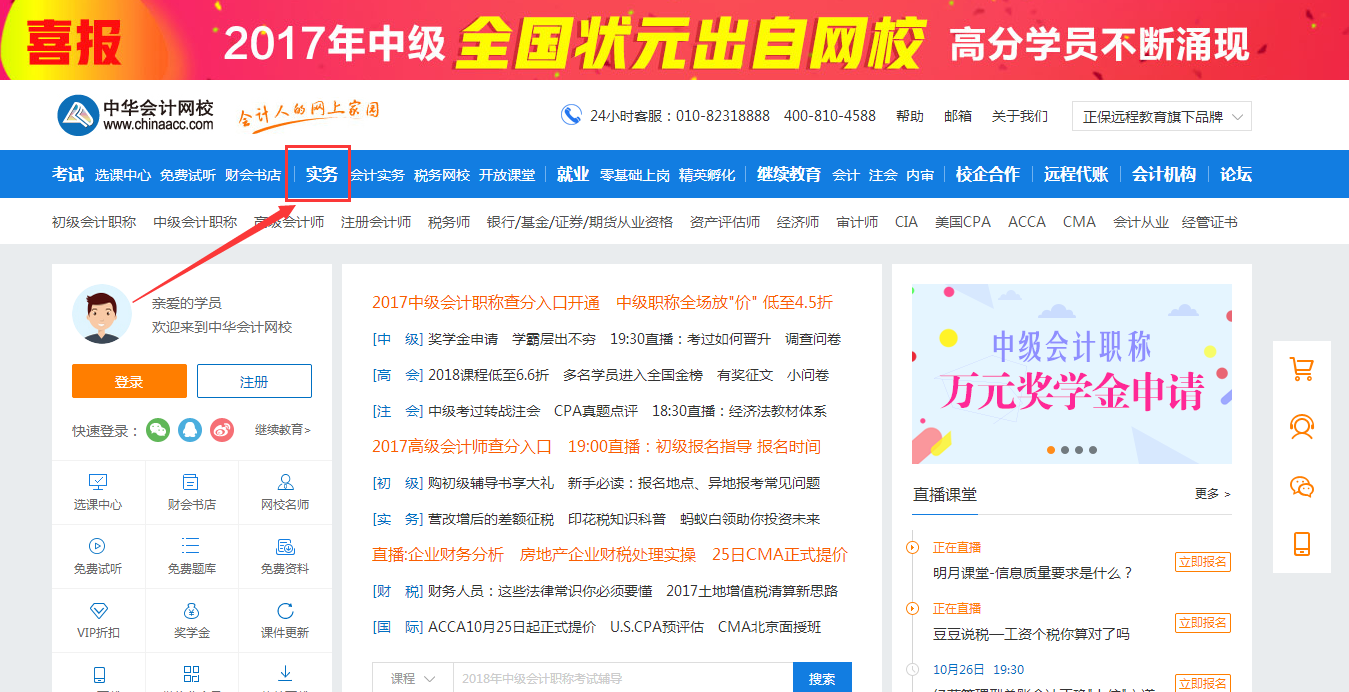Click the orange 登录 login button

click(x=128, y=381)
